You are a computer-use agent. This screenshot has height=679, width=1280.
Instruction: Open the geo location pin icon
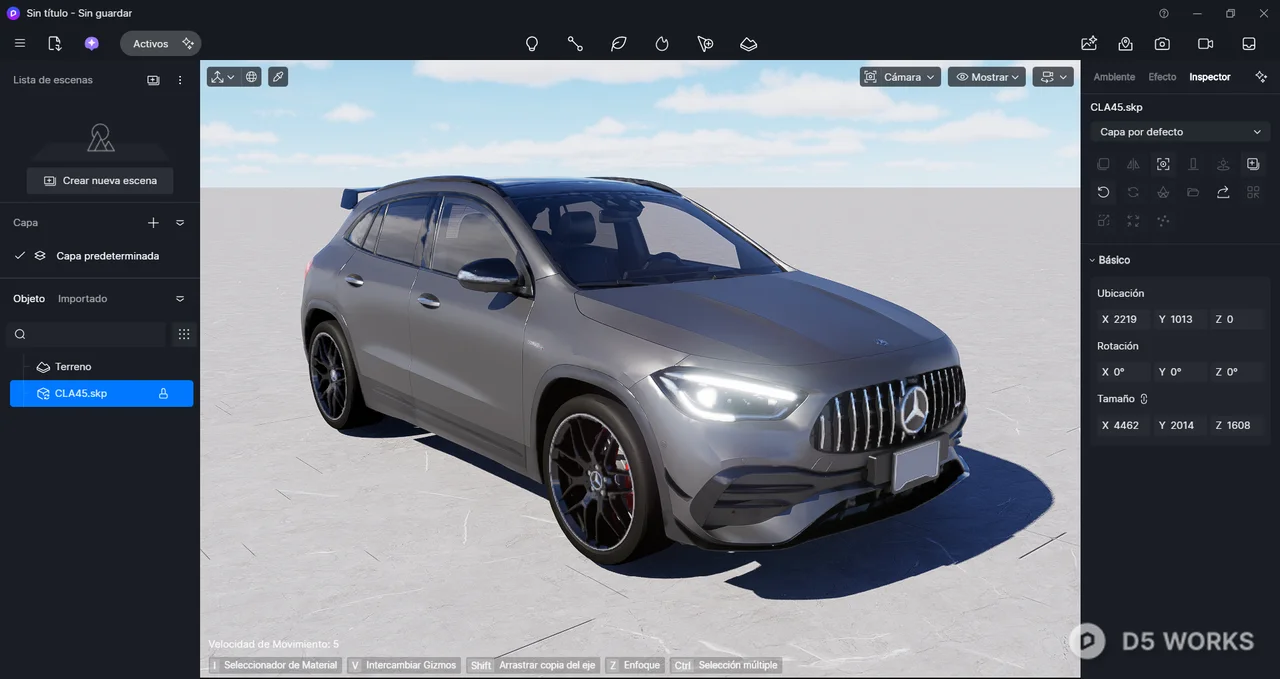point(1126,44)
